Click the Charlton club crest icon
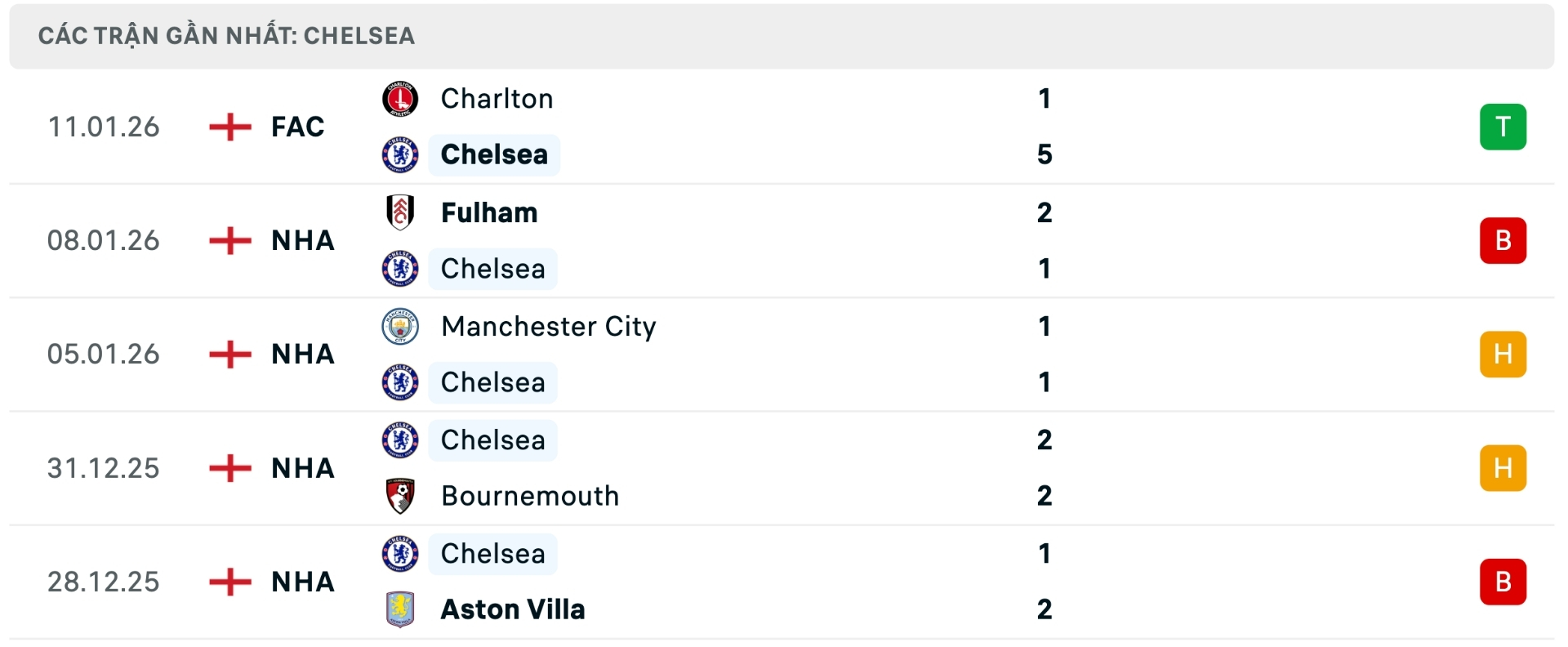This screenshot has height=647, width=1568. point(399,99)
